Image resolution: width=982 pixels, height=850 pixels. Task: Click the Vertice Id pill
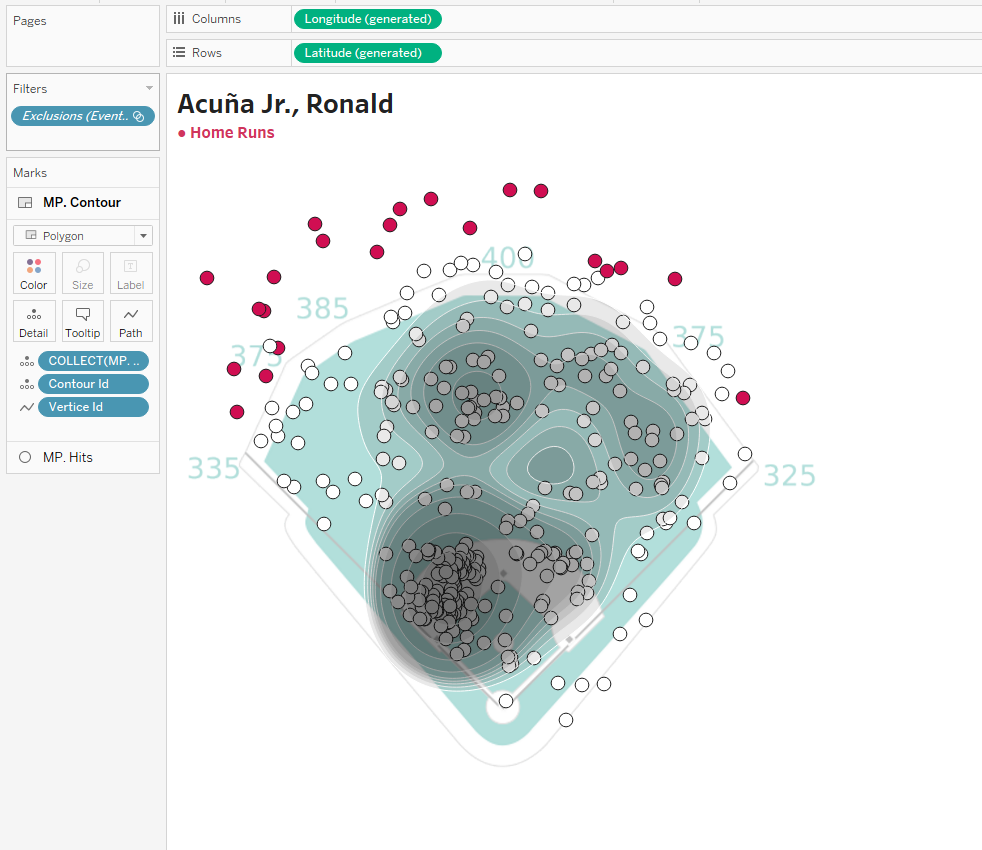click(93, 407)
